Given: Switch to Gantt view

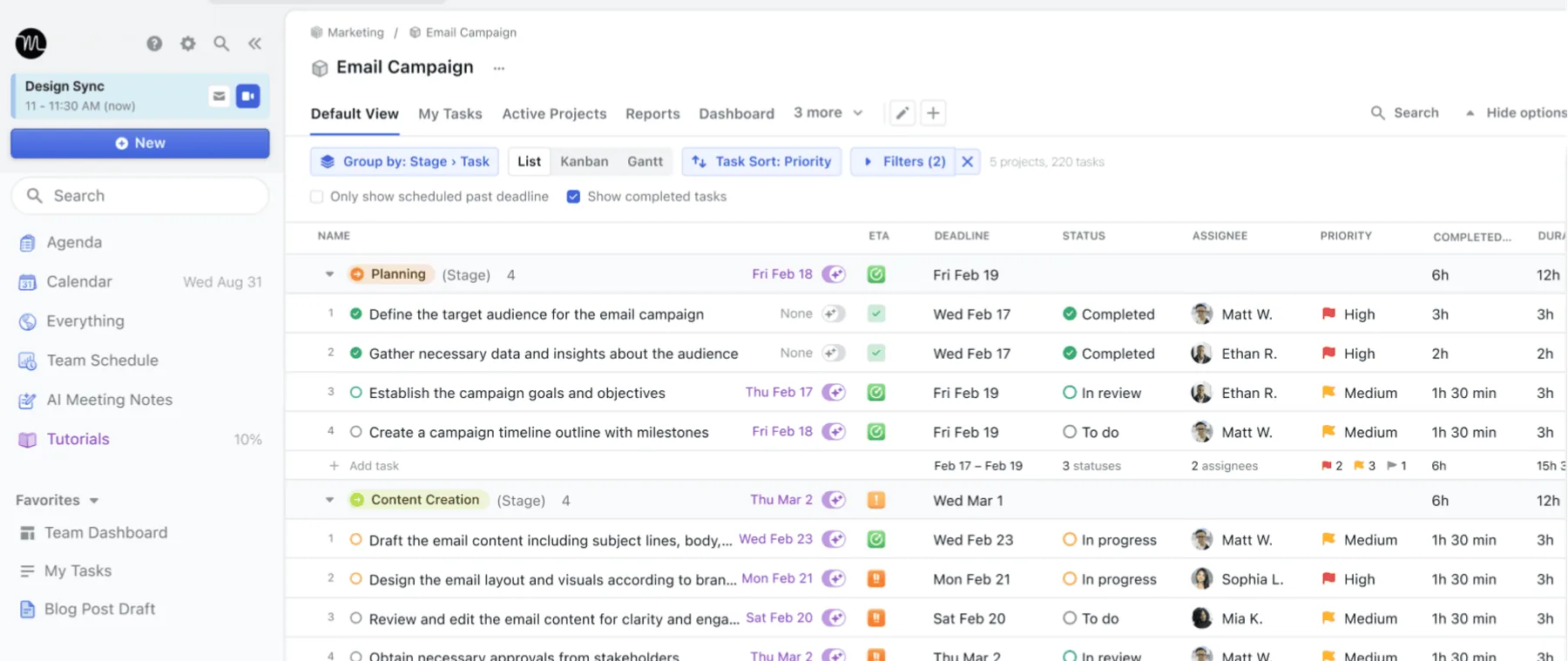Looking at the screenshot, I should tap(645, 162).
